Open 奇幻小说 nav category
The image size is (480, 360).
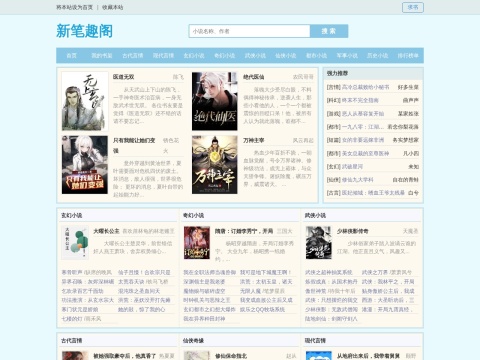225,55
